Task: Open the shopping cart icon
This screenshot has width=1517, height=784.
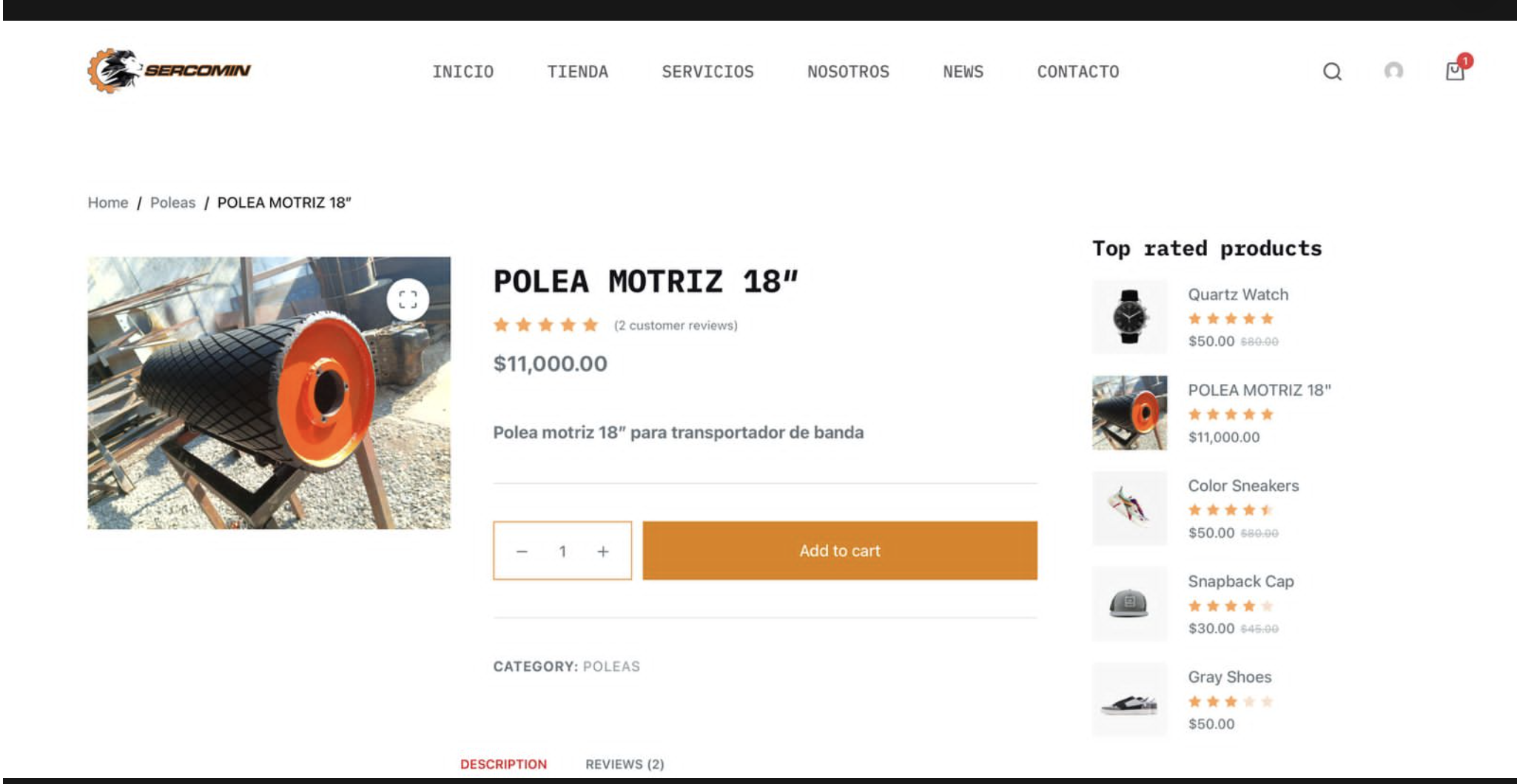Action: (x=1455, y=71)
